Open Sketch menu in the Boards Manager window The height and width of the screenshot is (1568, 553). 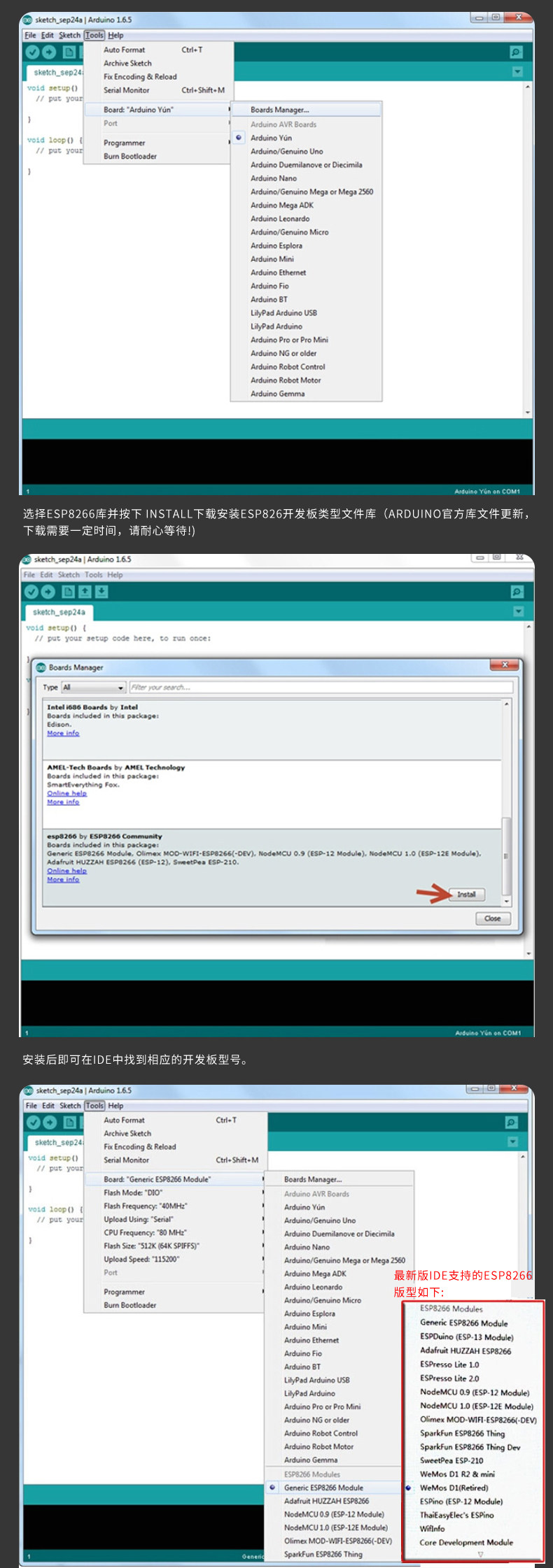(x=69, y=575)
